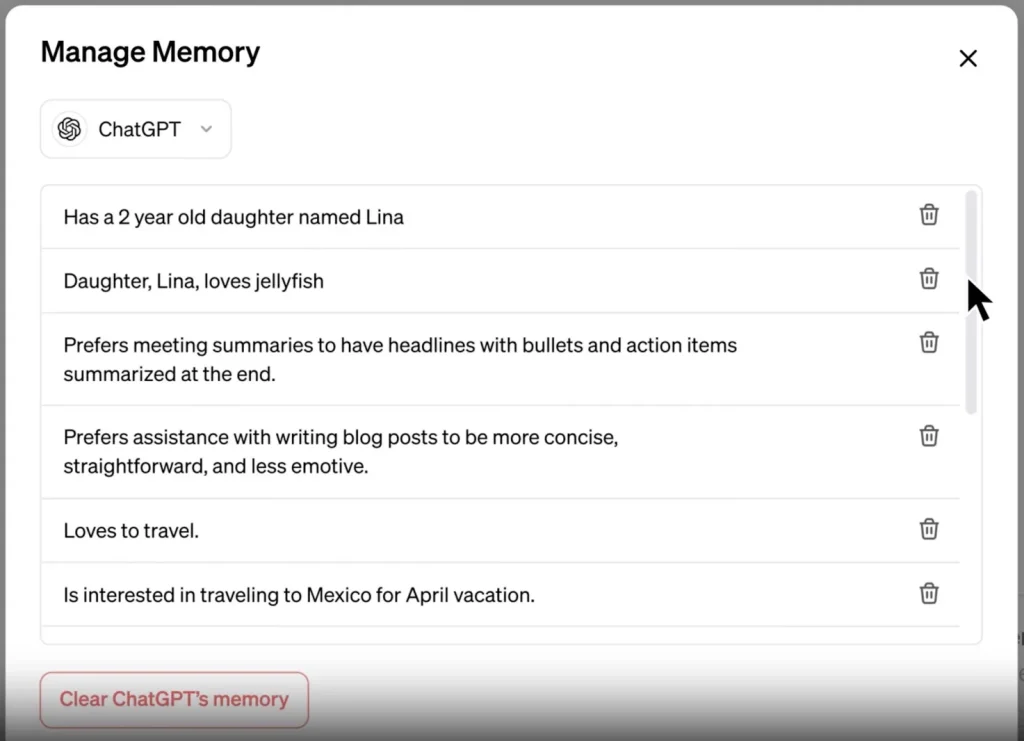Delete the "2 year old daughter" memory
Image resolution: width=1024 pixels, height=741 pixels.
(x=929, y=215)
